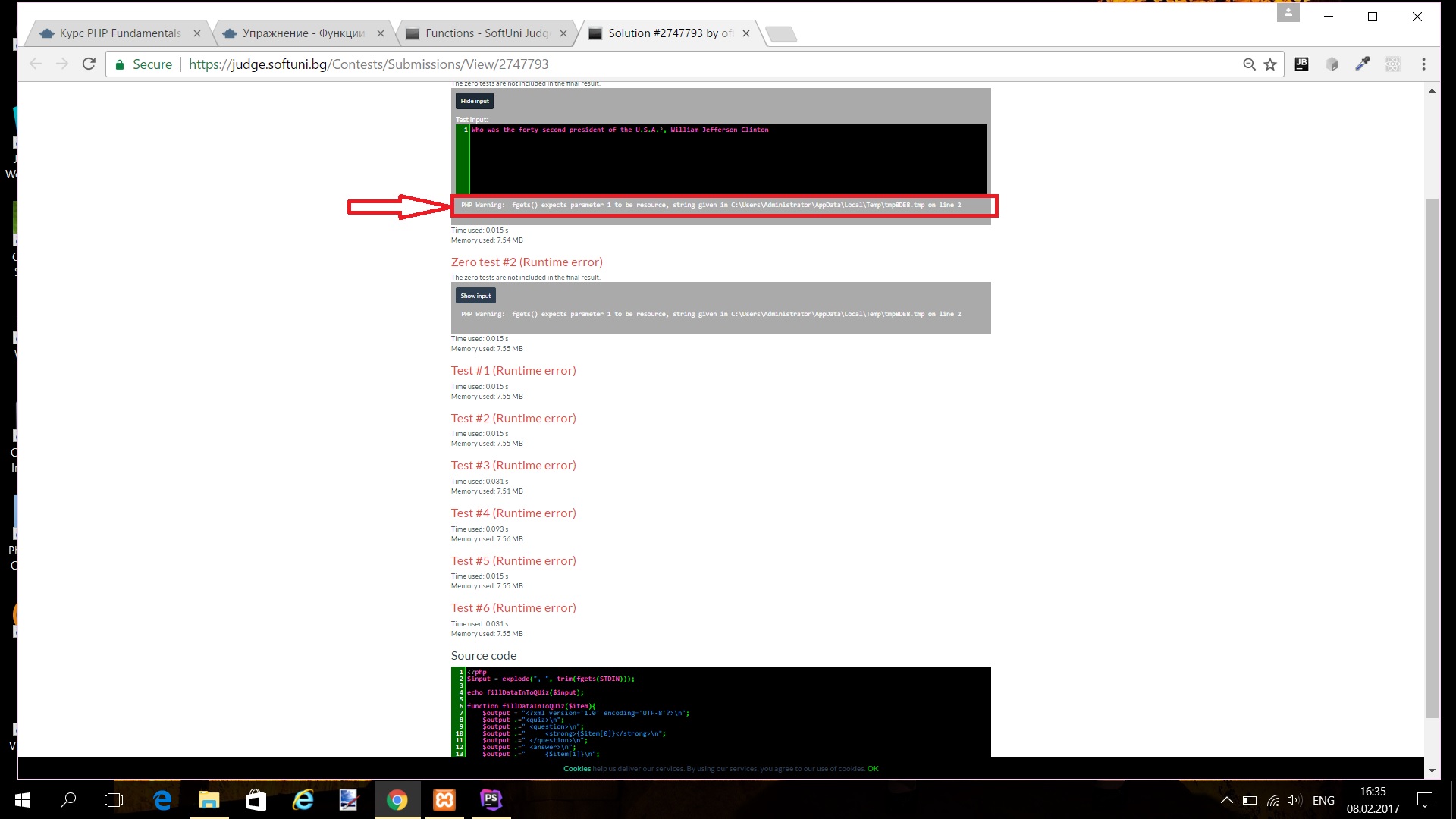Image resolution: width=1456 pixels, height=819 pixels.
Task: Open taskbar search magnifier
Action: point(68,800)
